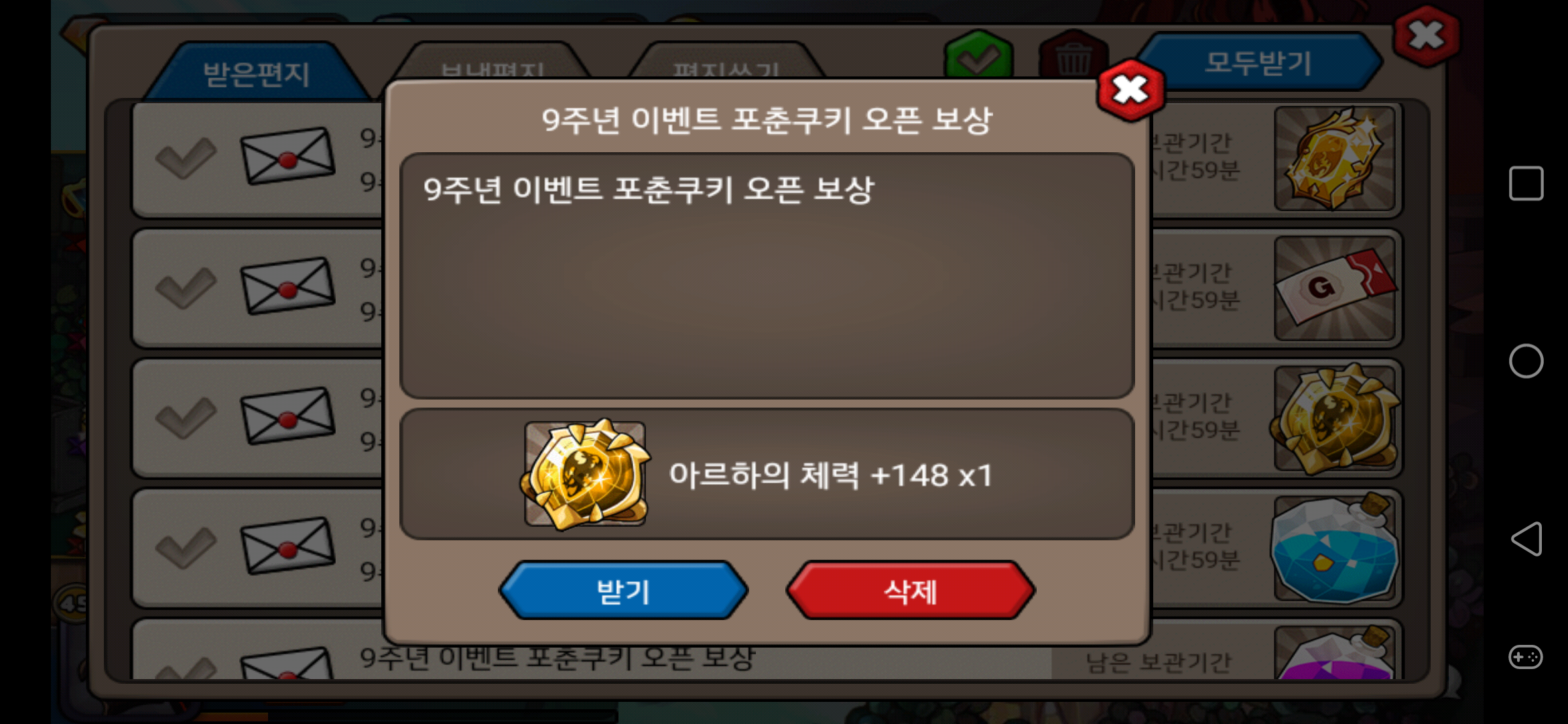
Task: Switch to the 받은편지 received mail tab
Action: click(256, 72)
